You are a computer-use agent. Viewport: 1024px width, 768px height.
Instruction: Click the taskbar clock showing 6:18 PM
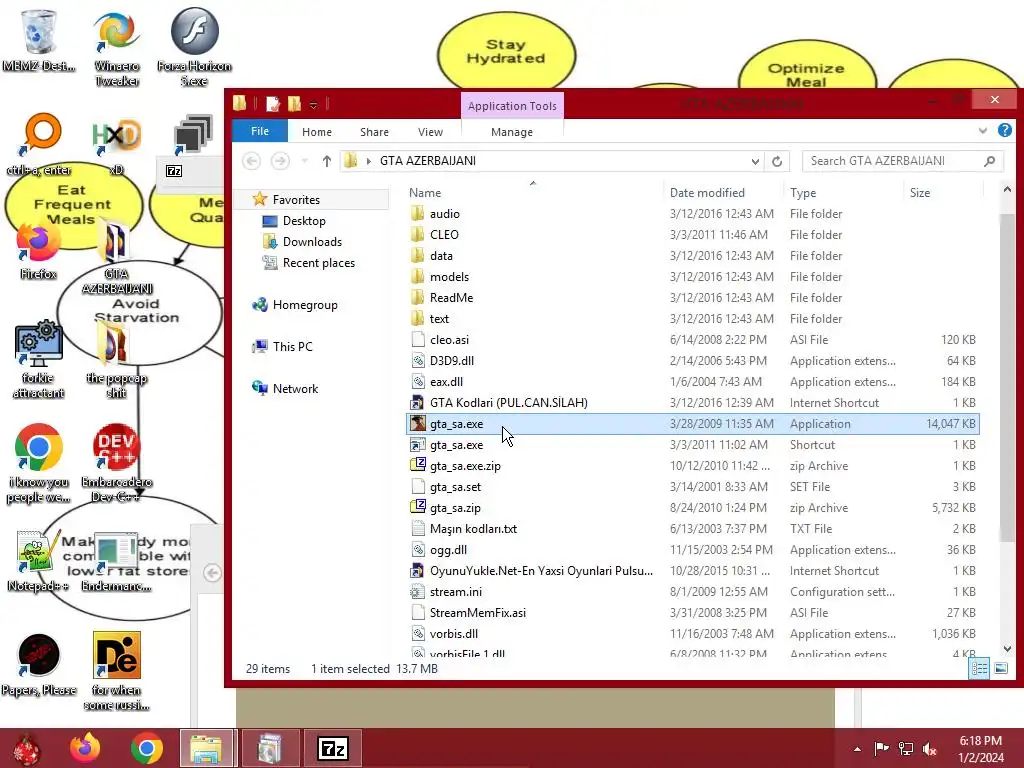(981, 749)
